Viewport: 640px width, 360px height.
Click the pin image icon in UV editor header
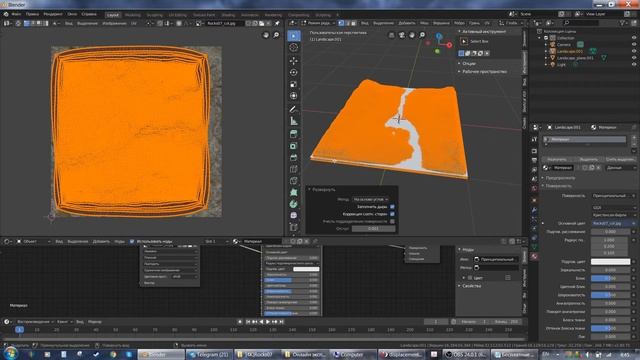[x=277, y=23]
